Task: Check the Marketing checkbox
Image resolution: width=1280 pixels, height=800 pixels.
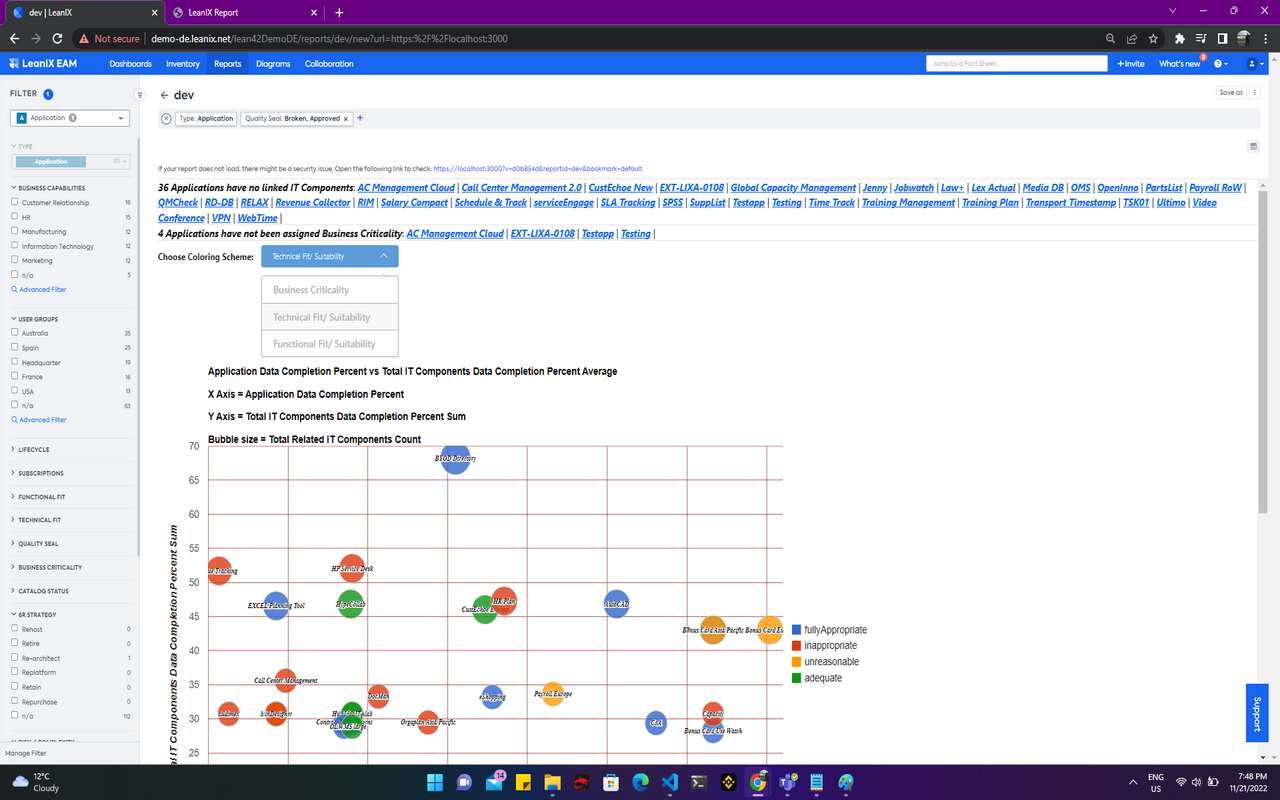Action: click(x=15, y=260)
